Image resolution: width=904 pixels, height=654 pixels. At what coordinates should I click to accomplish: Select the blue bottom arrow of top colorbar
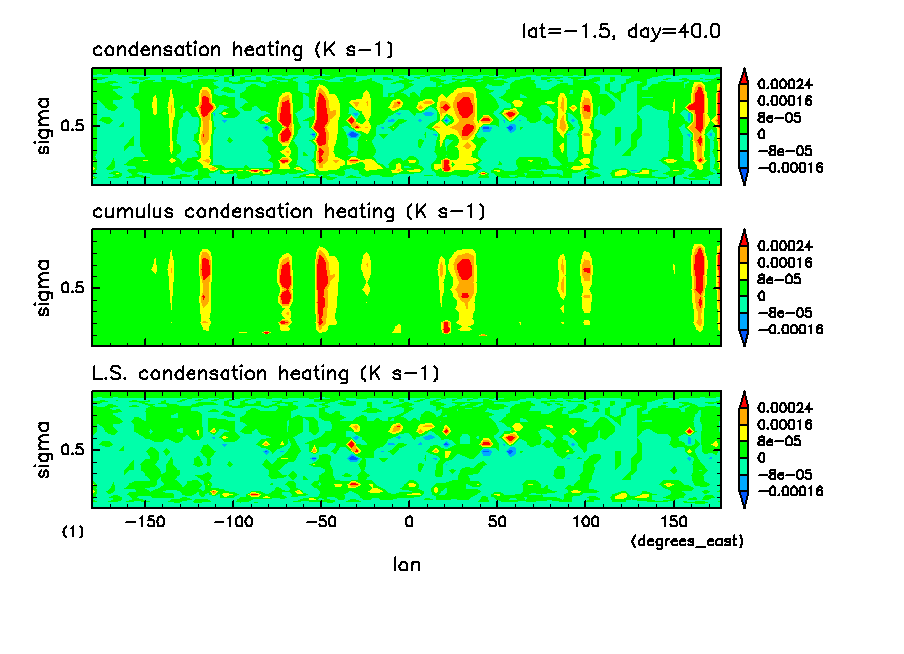743,177
